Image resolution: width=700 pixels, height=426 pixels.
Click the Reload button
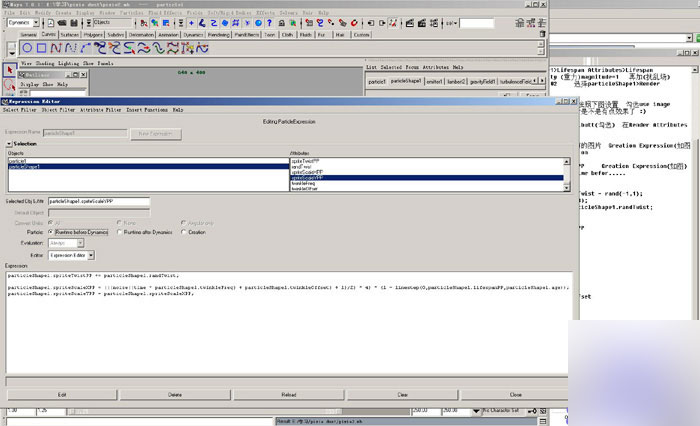click(289, 395)
